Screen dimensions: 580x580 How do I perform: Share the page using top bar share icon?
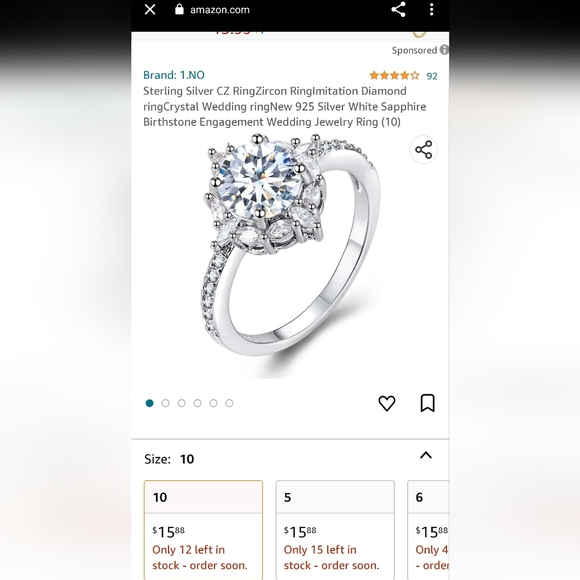(x=398, y=9)
